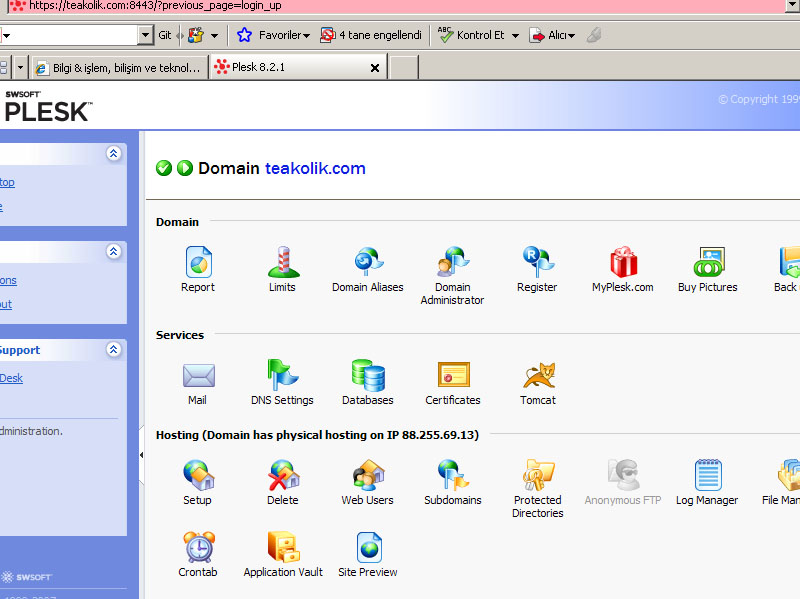800x599 pixels.
Task: Click the address bar URL
Action: tap(155, 6)
